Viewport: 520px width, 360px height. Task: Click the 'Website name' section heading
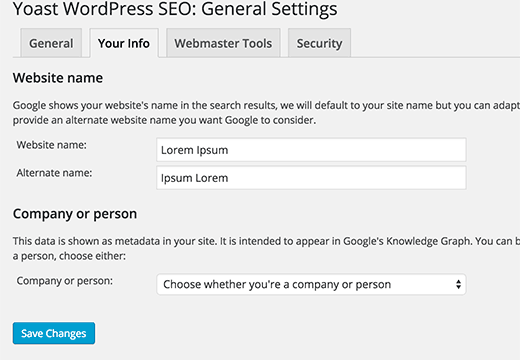58,78
